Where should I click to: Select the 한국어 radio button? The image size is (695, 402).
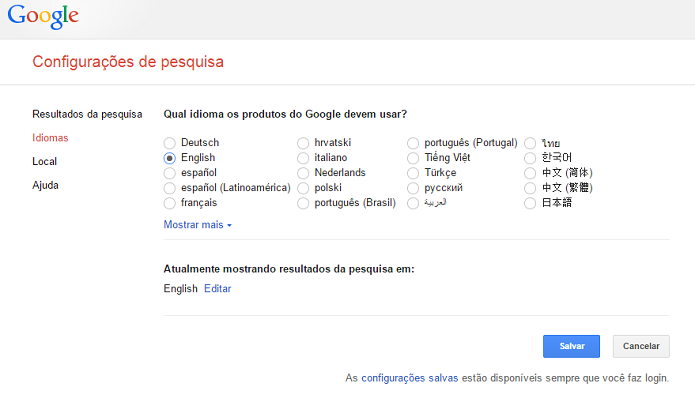[530, 158]
